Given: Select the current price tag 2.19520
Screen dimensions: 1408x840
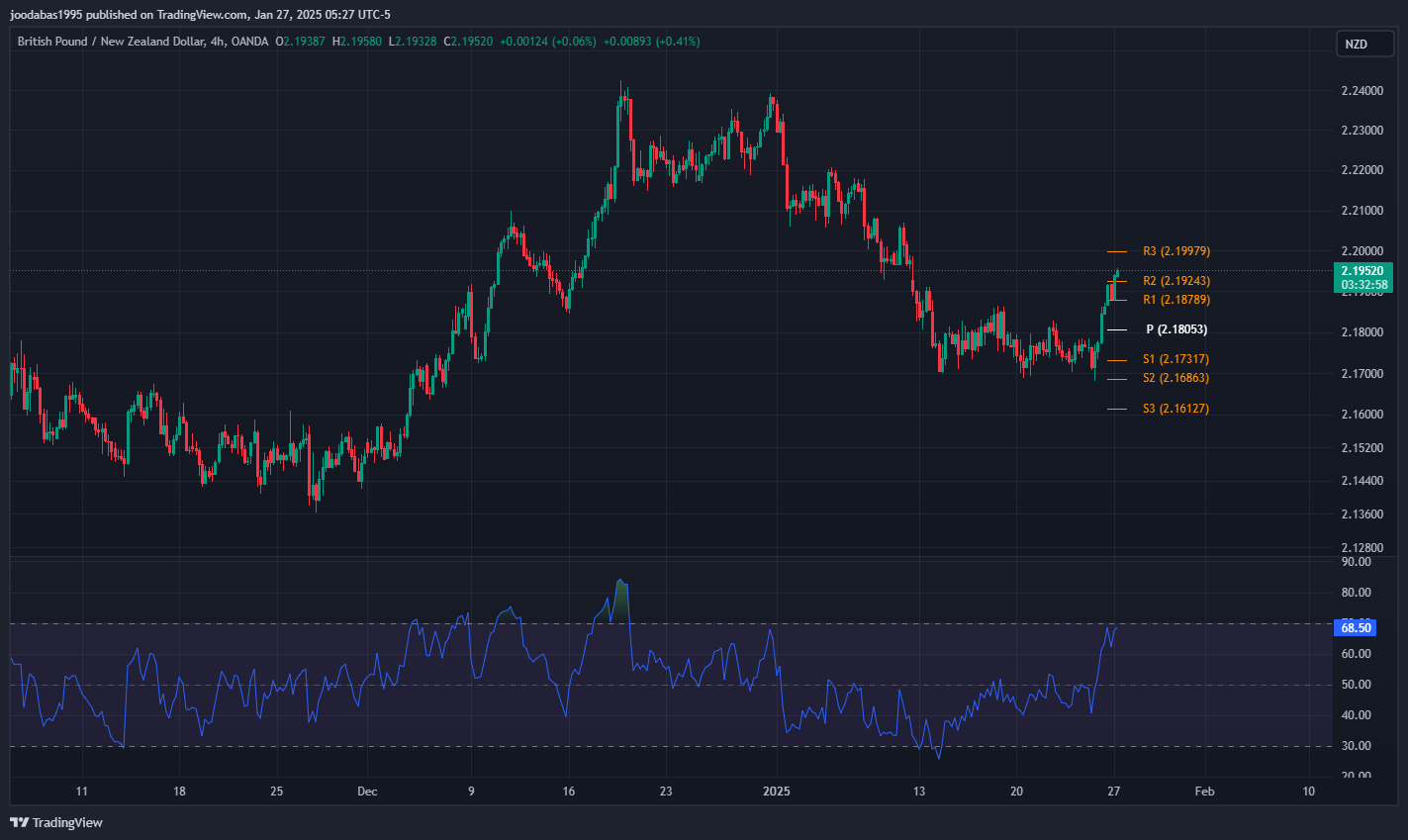Looking at the screenshot, I should (1363, 271).
